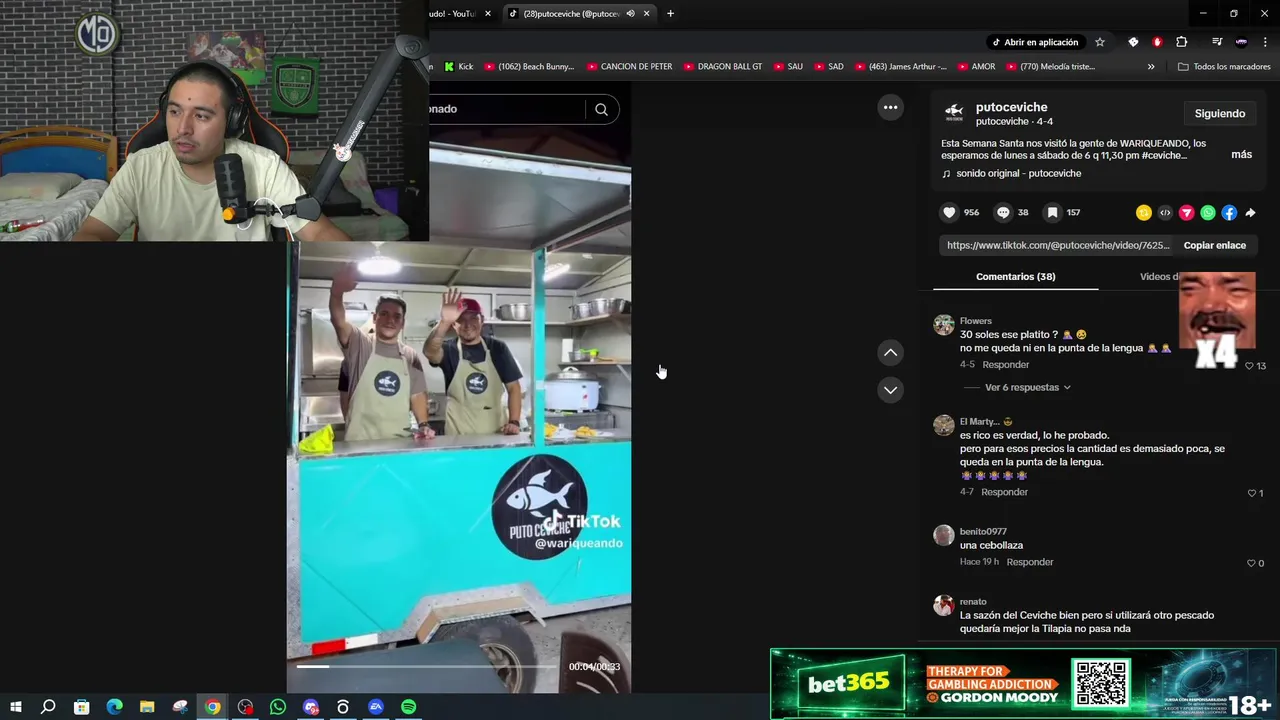Open the Chrome profile avatar
Image resolution: width=1280 pixels, height=720 pixels.
(x=1241, y=42)
